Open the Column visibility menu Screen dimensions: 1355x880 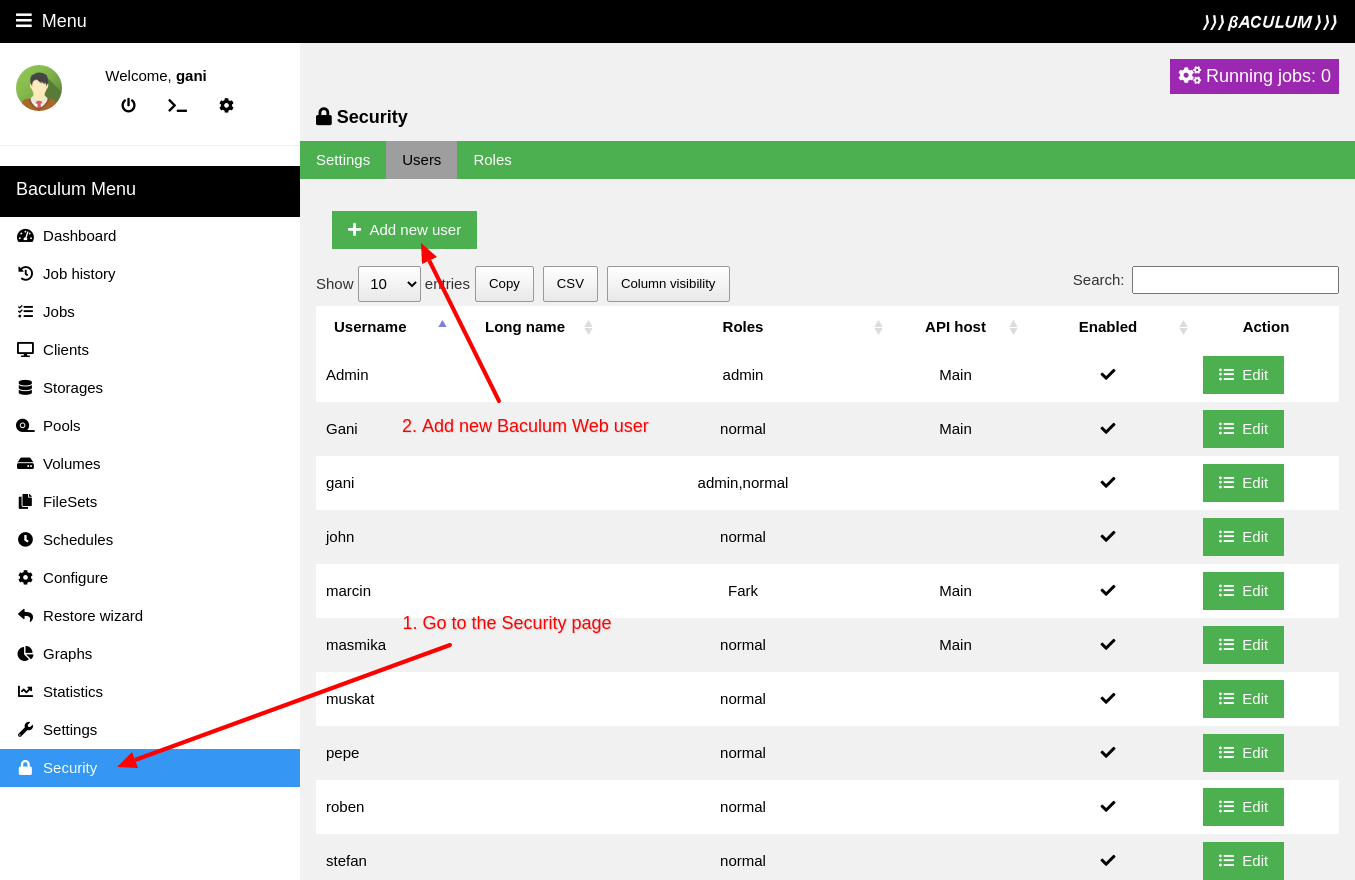click(668, 284)
